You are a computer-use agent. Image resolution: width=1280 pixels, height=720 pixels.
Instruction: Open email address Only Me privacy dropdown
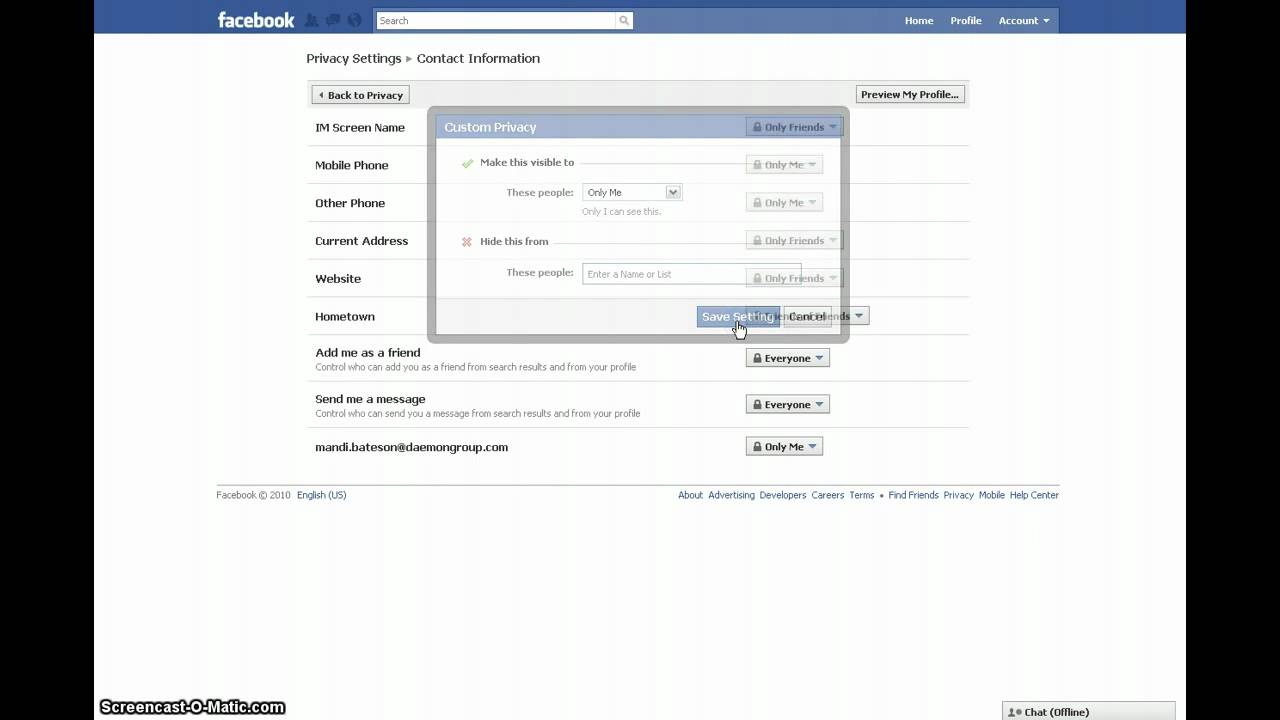coord(784,447)
